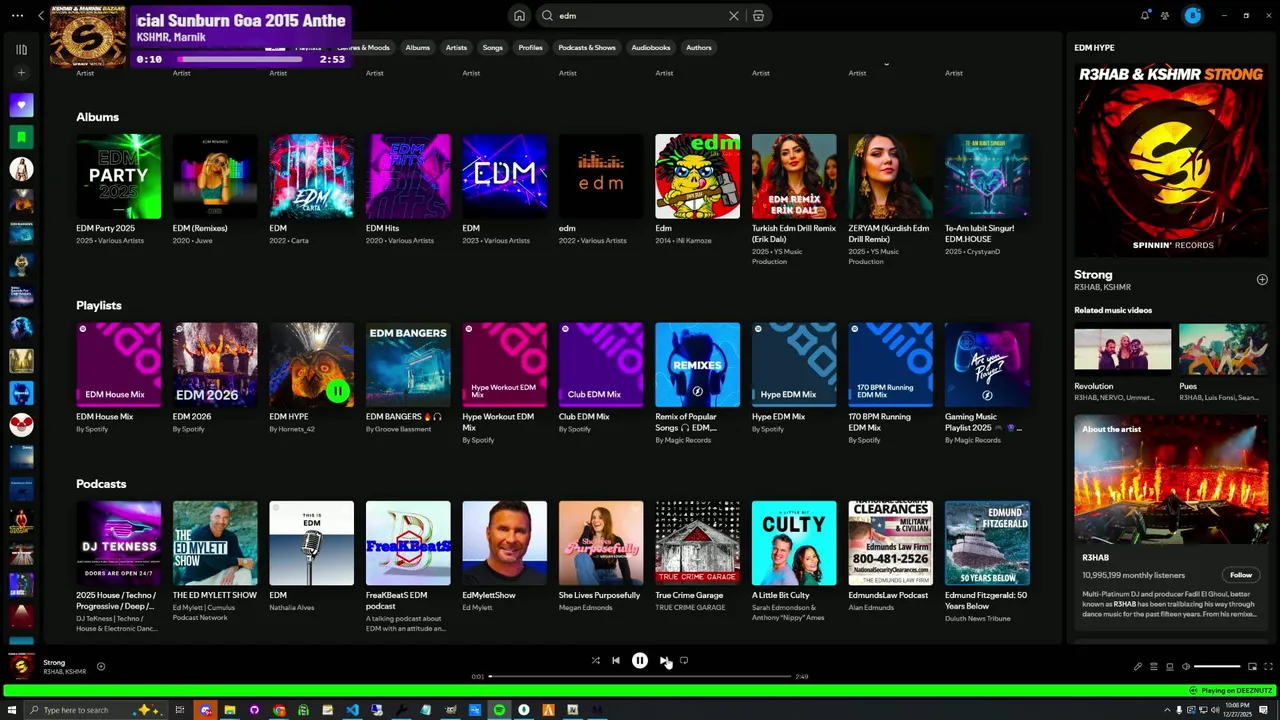Viewport: 1280px width, 720px height.
Task: Toggle shuffle playback
Action: tap(595, 660)
